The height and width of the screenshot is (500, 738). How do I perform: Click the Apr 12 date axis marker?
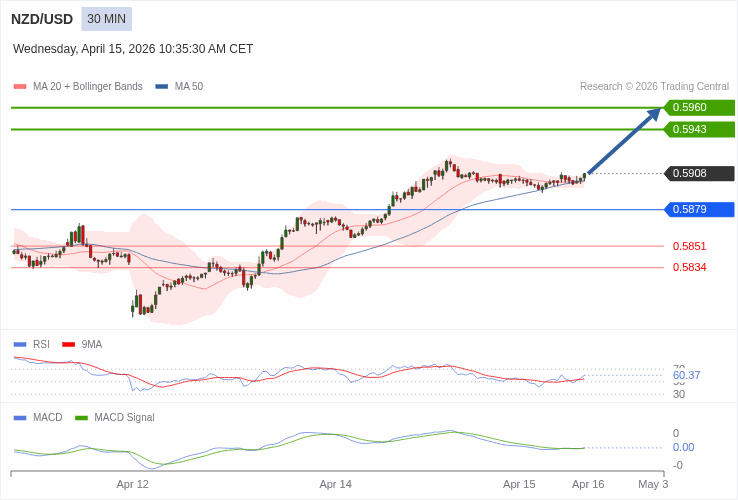click(132, 484)
